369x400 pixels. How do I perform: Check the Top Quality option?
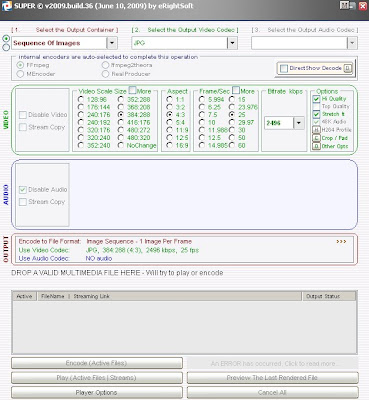click(x=316, y=106)
